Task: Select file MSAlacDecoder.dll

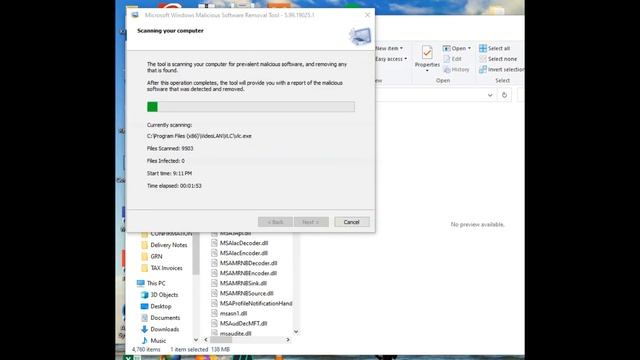Action: coord(240,243)
